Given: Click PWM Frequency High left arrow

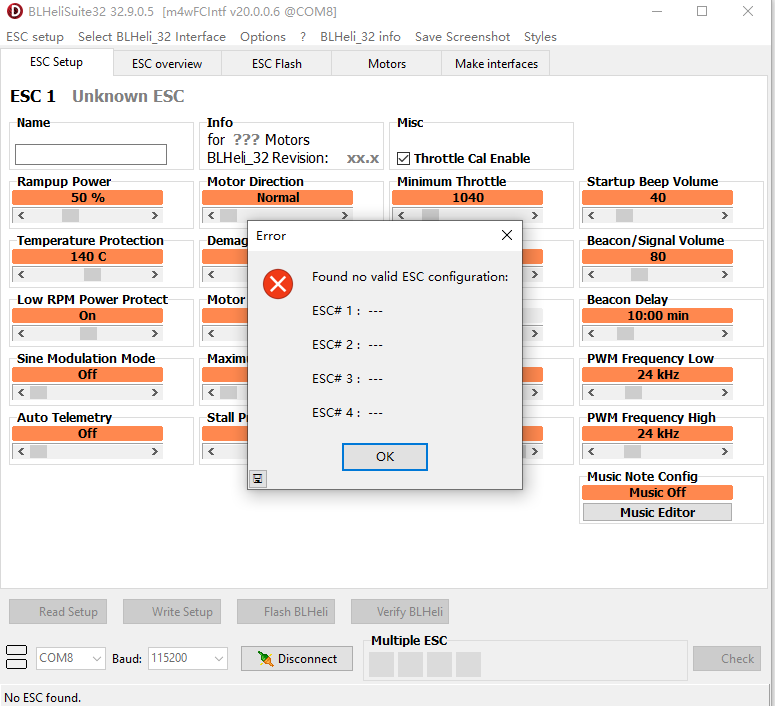Looking at the screenshot, I should coord(591,451).
